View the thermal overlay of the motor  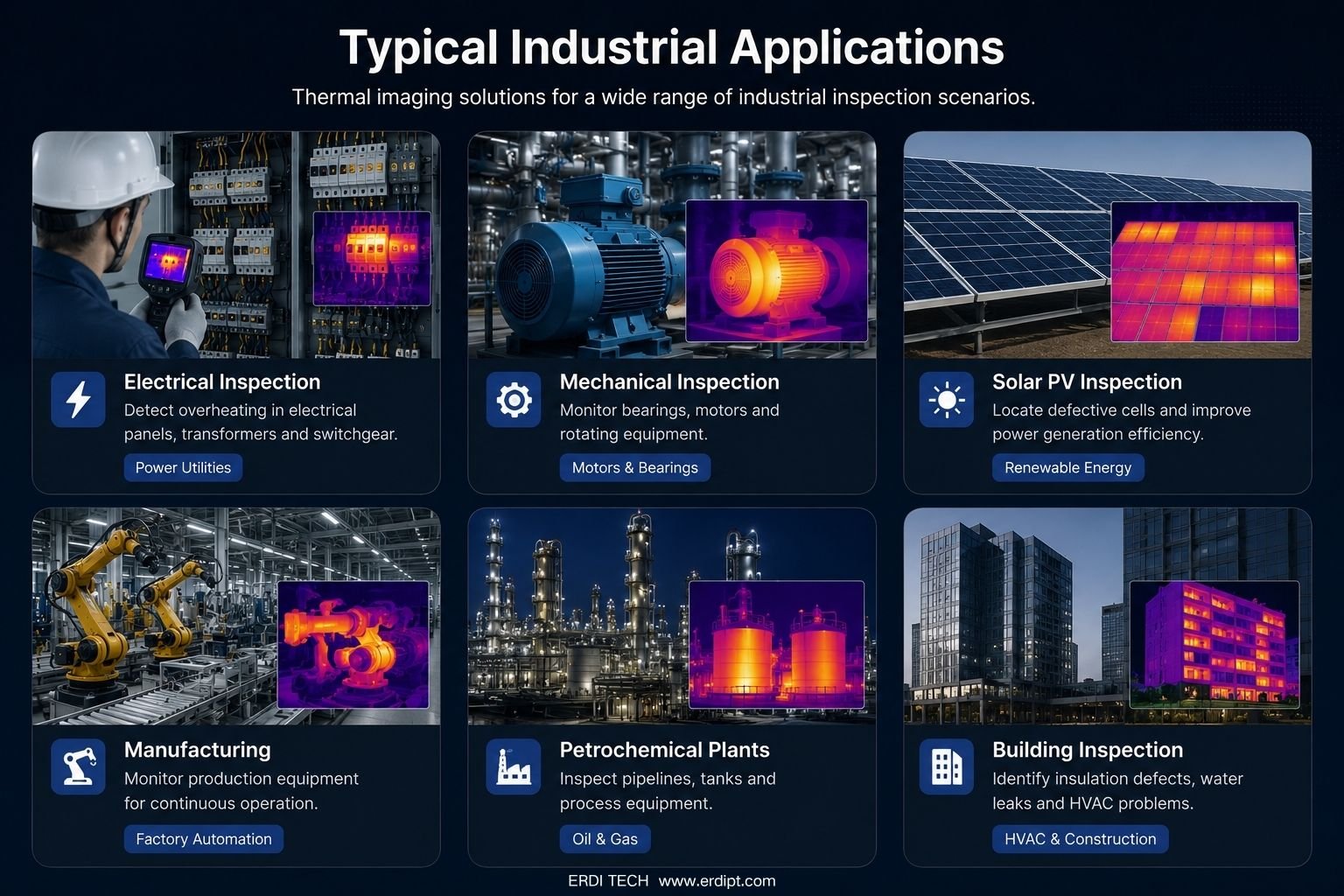pyautogui.click(x=776, y=270)
